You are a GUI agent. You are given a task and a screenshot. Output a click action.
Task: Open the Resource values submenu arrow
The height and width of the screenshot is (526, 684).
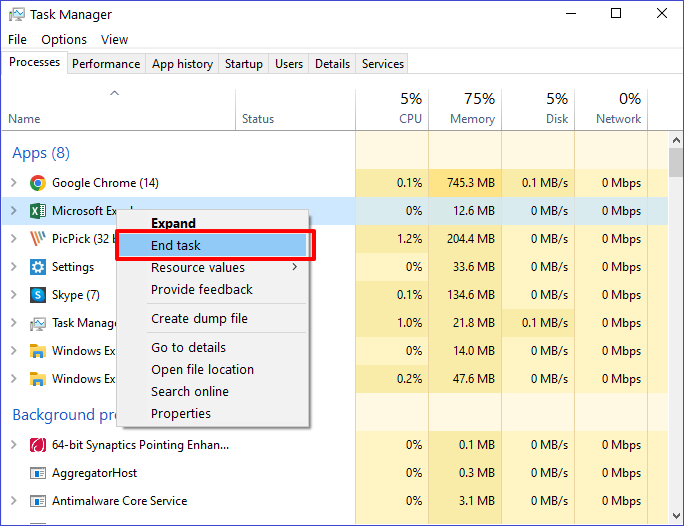click(295, 267)
